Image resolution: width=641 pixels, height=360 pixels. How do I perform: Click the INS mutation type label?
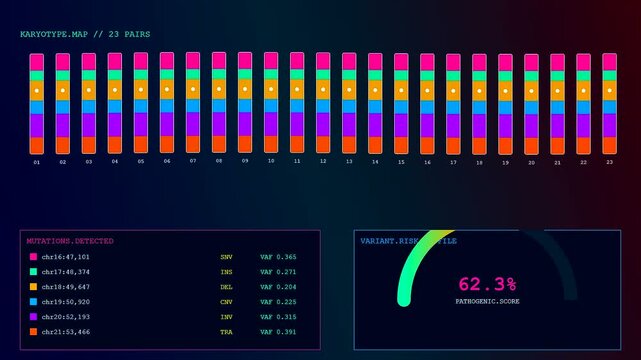(x=226, y=272)
